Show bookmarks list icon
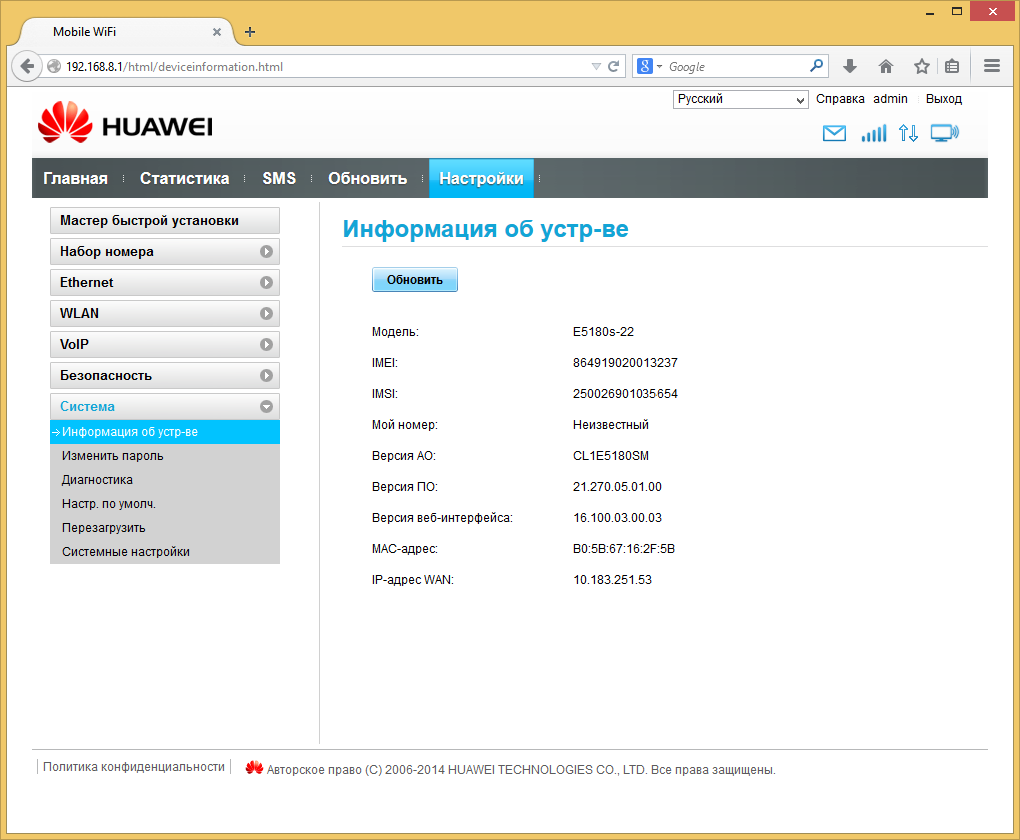Viewport: 1020px width, 840px height. (x=952, y=66)
